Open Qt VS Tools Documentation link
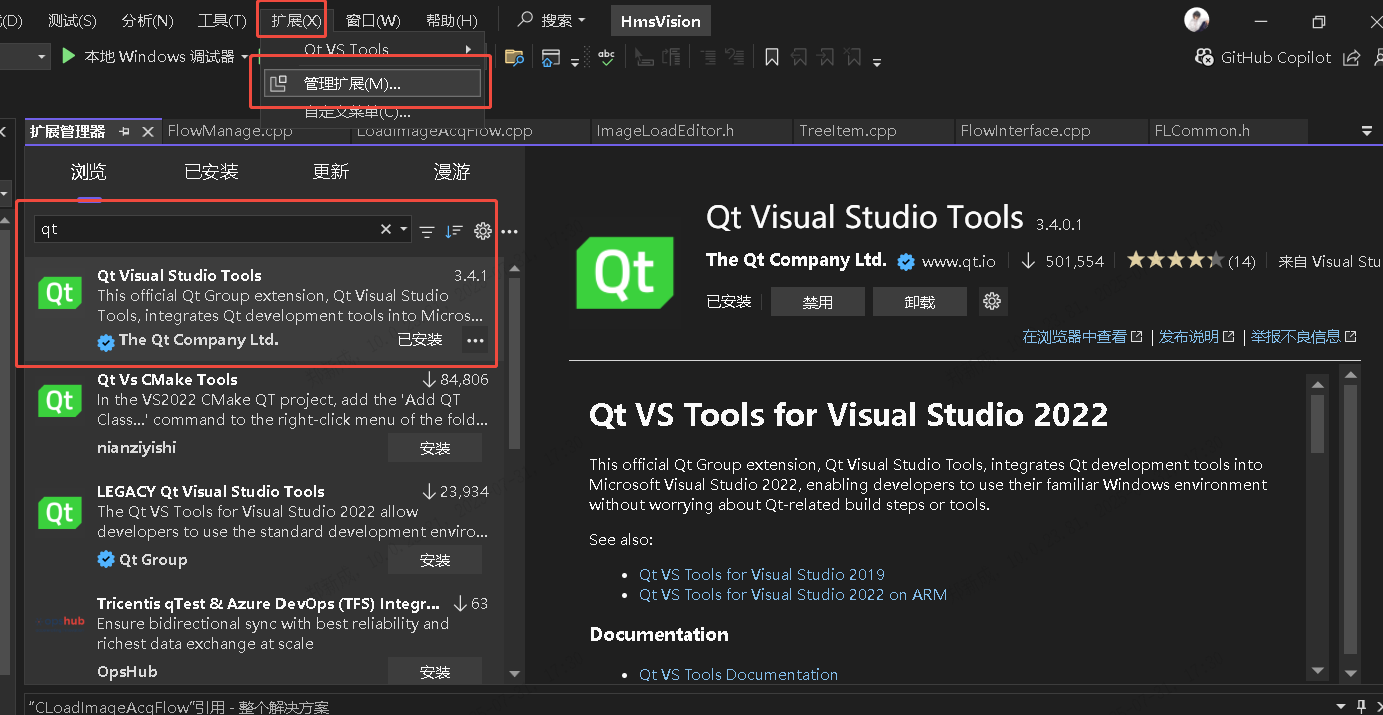1383x715 pixels. point(738,674)
